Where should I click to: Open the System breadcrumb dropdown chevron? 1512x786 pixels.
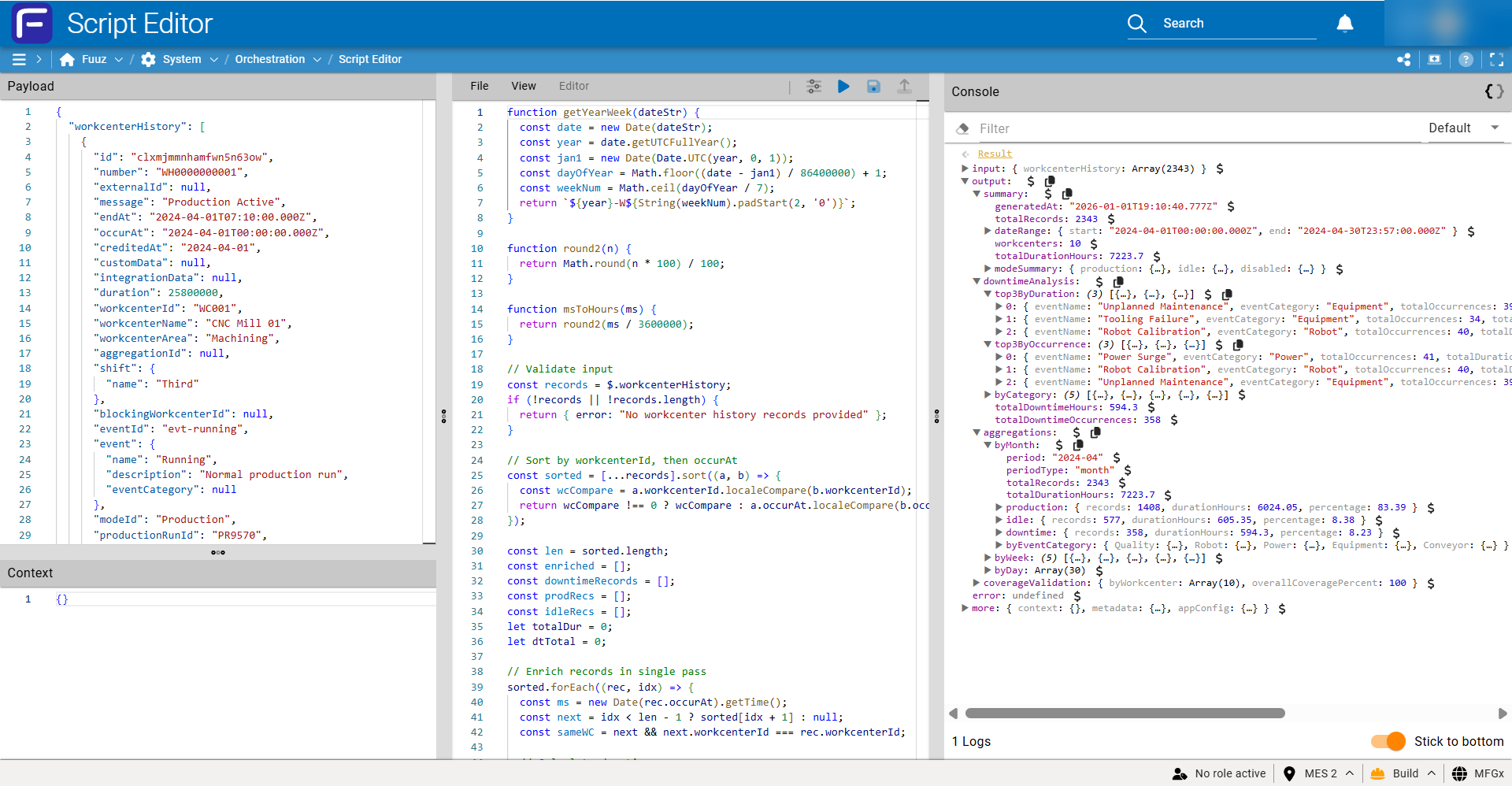pyautogui.click(x=213, y=59)
